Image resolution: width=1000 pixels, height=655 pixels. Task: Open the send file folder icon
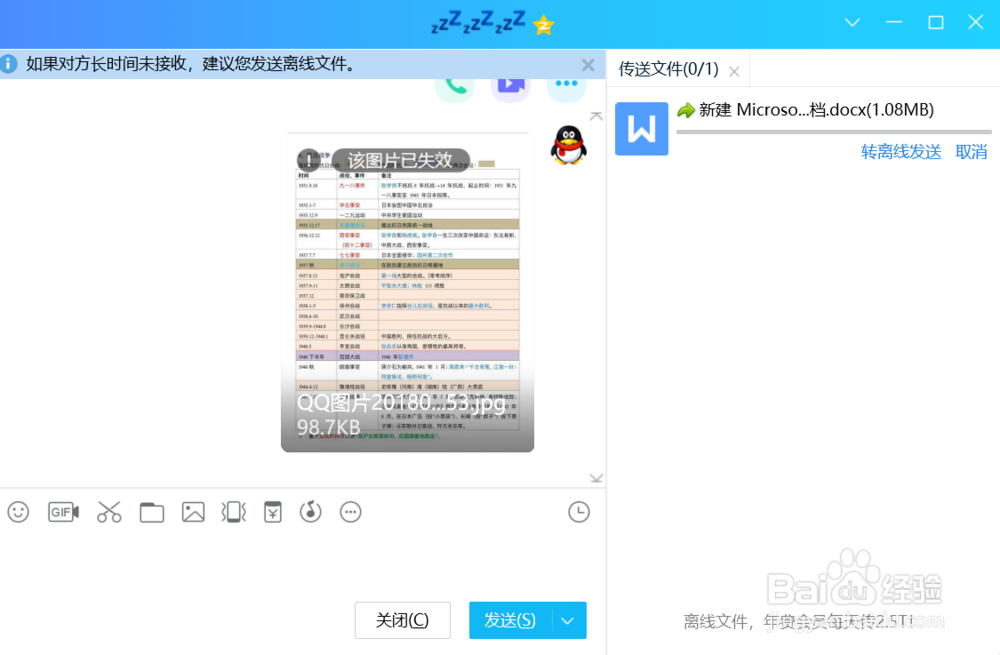152,512
